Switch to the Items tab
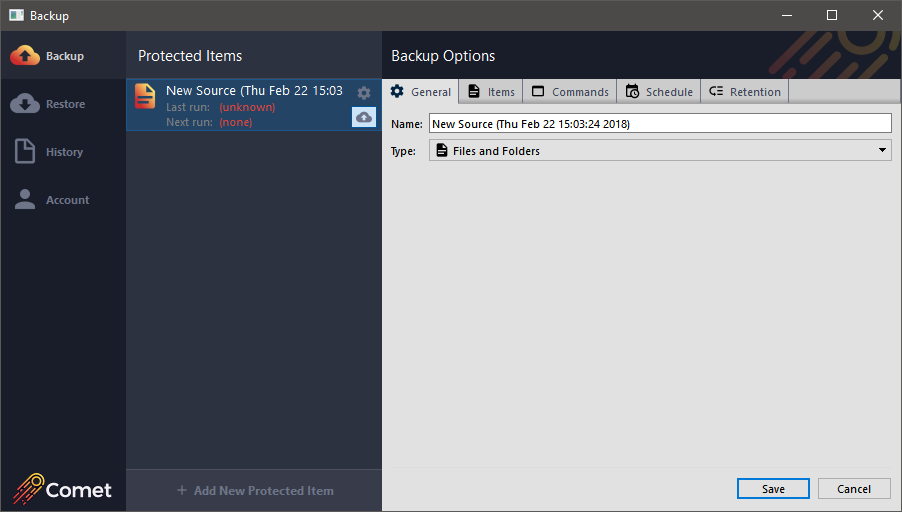Image resolution: width=902 pixels, height=512 pixels. coord(491,92)
